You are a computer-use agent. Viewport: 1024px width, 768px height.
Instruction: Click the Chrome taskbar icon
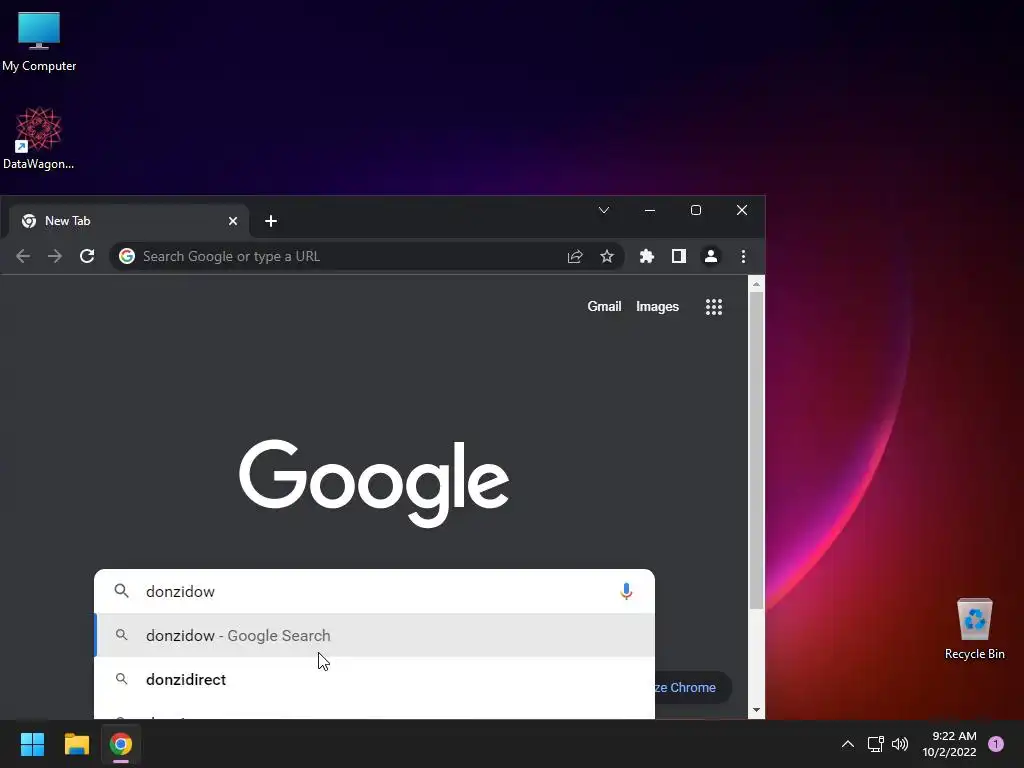point(121,744)
